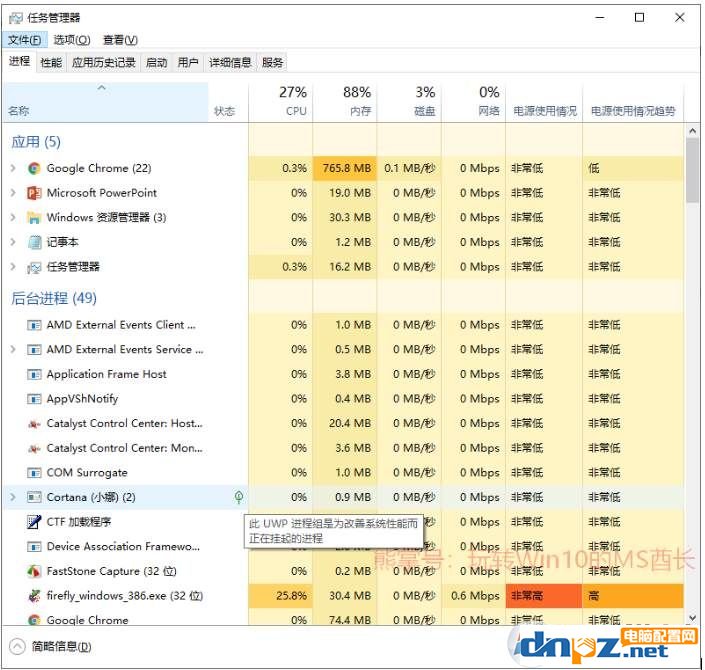The height and width of the screenshot is (670, 705).
Task: Sort processes by 内存 column
Action: click(x=345, y=102)
